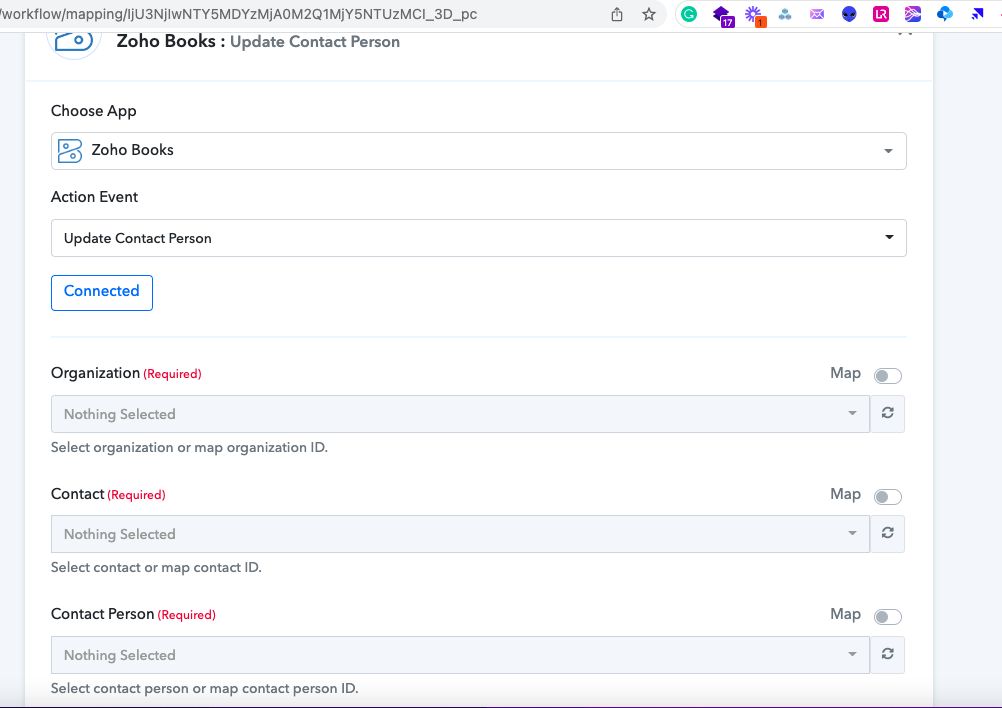Screen dimensions: 1002x708
Task: Click 'Select contact or map contact ID.' text
Action: pos(156,567)
